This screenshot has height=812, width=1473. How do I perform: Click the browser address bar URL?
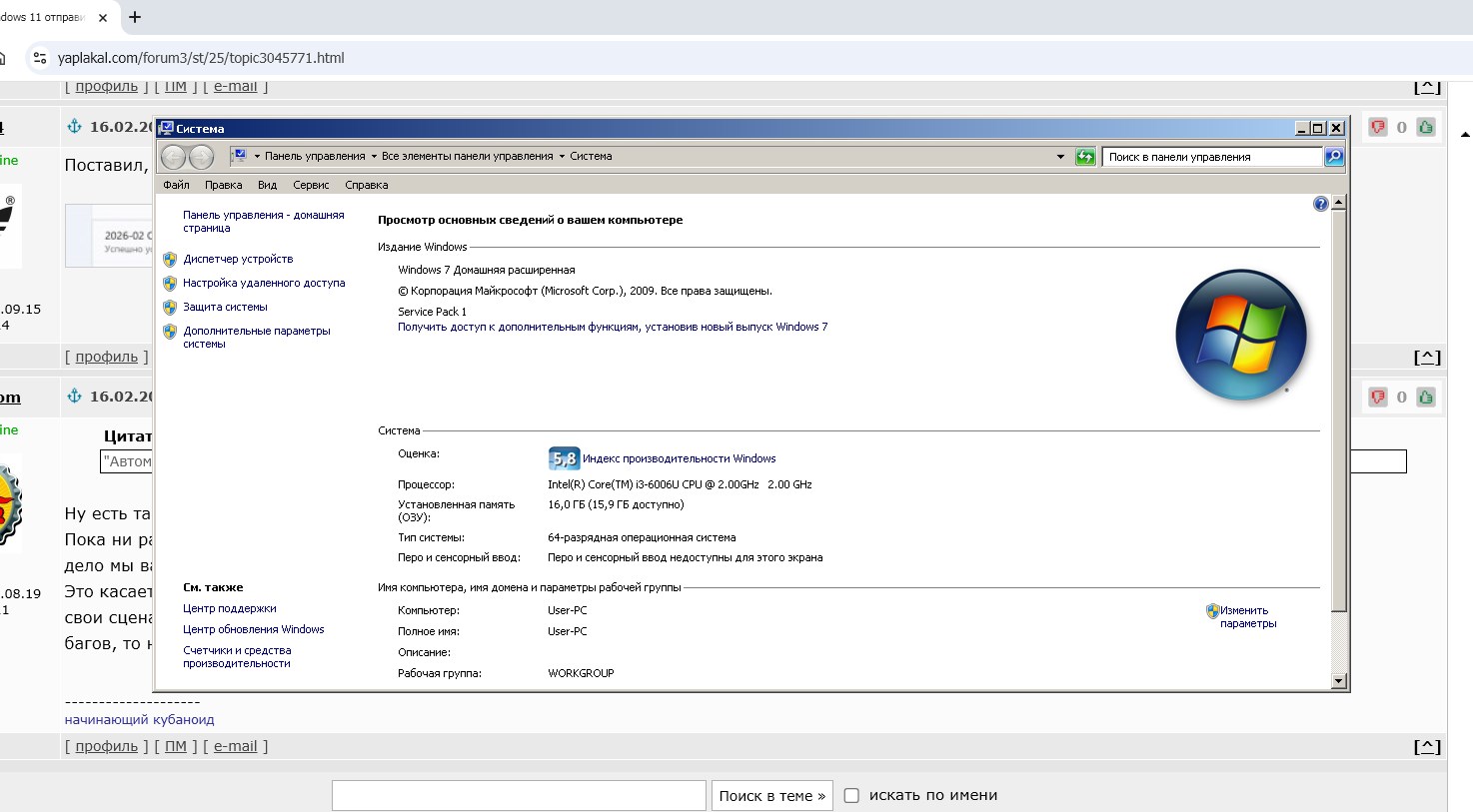tap(201, 58)
